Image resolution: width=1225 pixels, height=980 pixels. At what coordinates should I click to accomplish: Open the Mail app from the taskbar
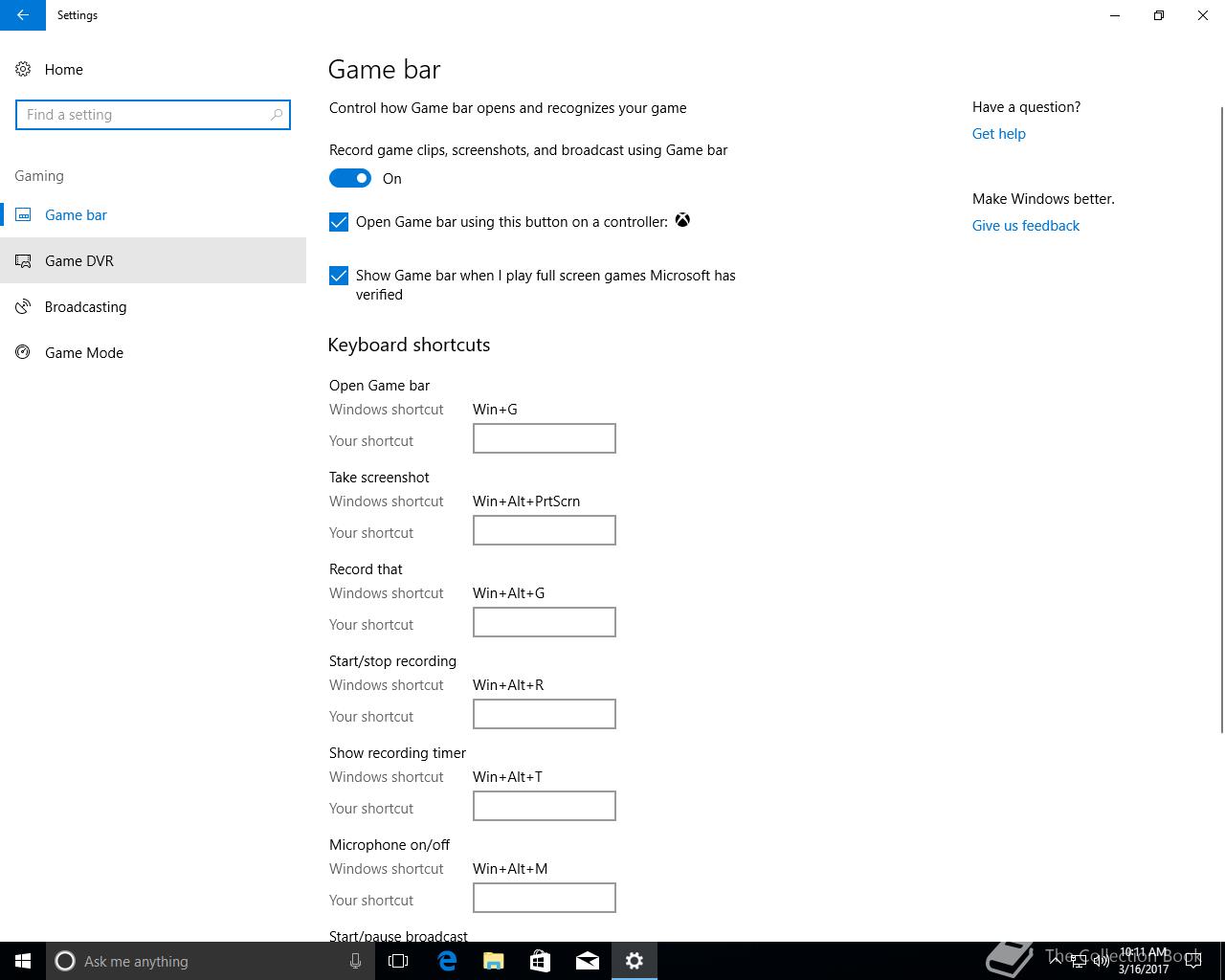[587, 961]
